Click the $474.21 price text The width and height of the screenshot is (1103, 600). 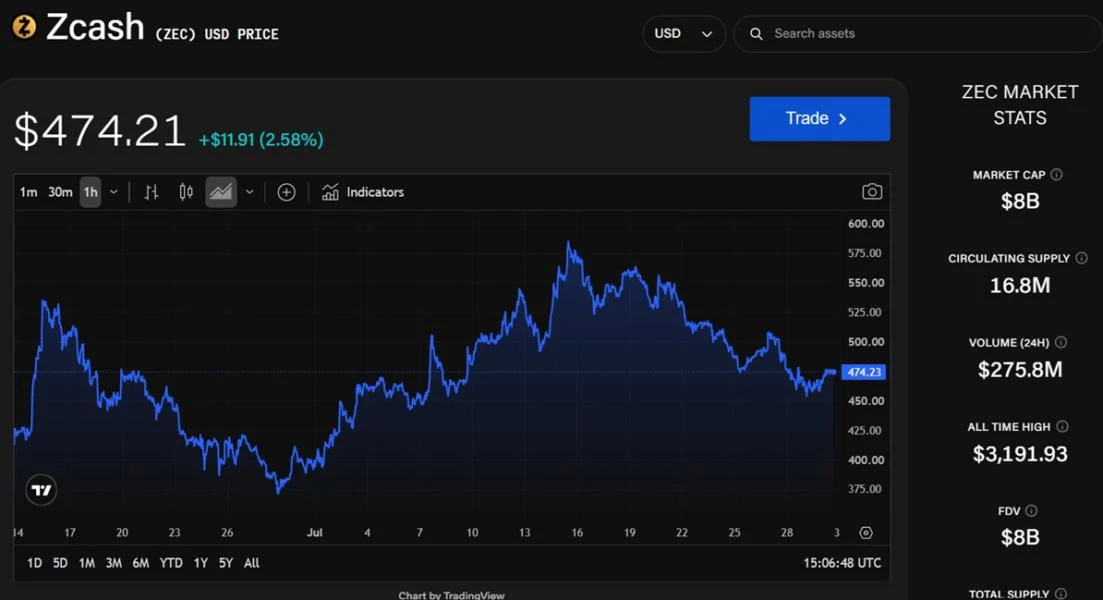coord(99,131)
